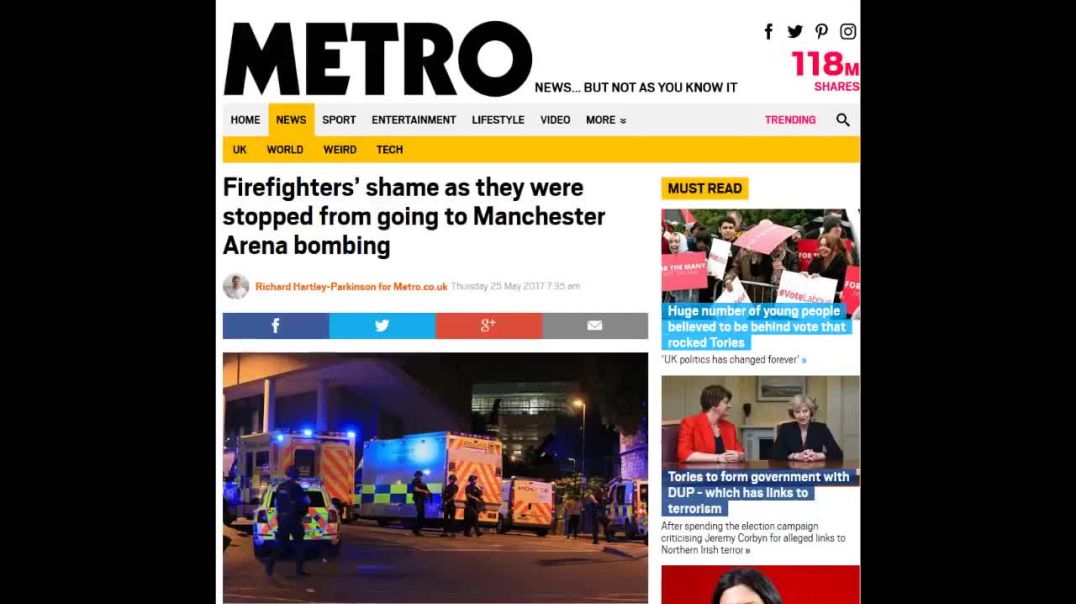Open Metro's Twitter profile icon in header

[x=795, y=32]
